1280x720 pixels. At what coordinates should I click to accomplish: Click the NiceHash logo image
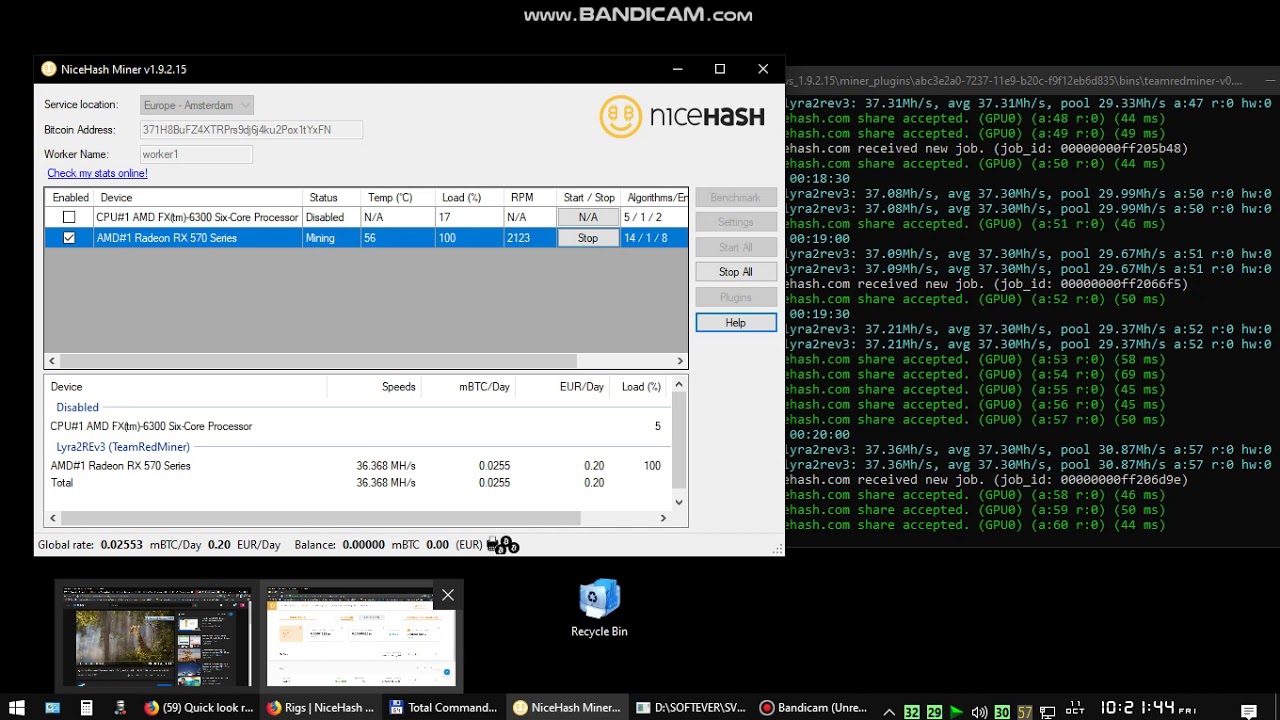tap(682, 117)
